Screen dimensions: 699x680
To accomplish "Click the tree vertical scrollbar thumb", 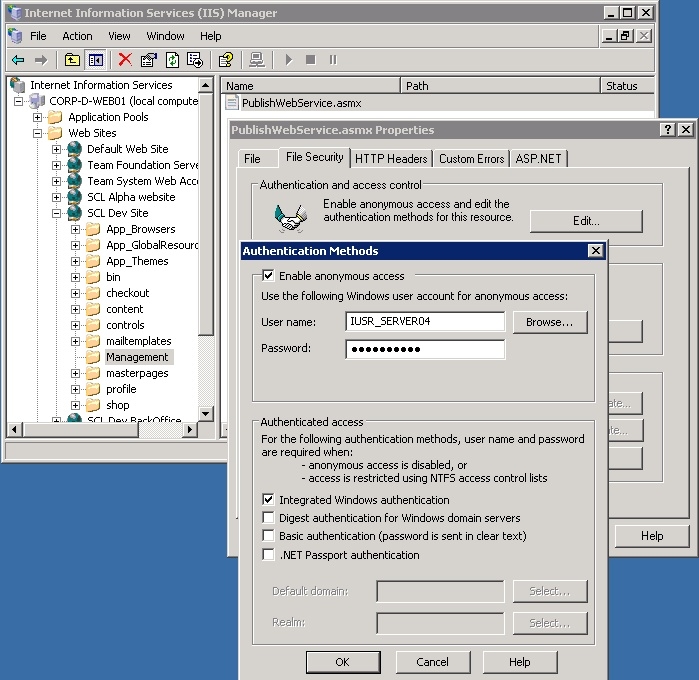I will 206,214.
